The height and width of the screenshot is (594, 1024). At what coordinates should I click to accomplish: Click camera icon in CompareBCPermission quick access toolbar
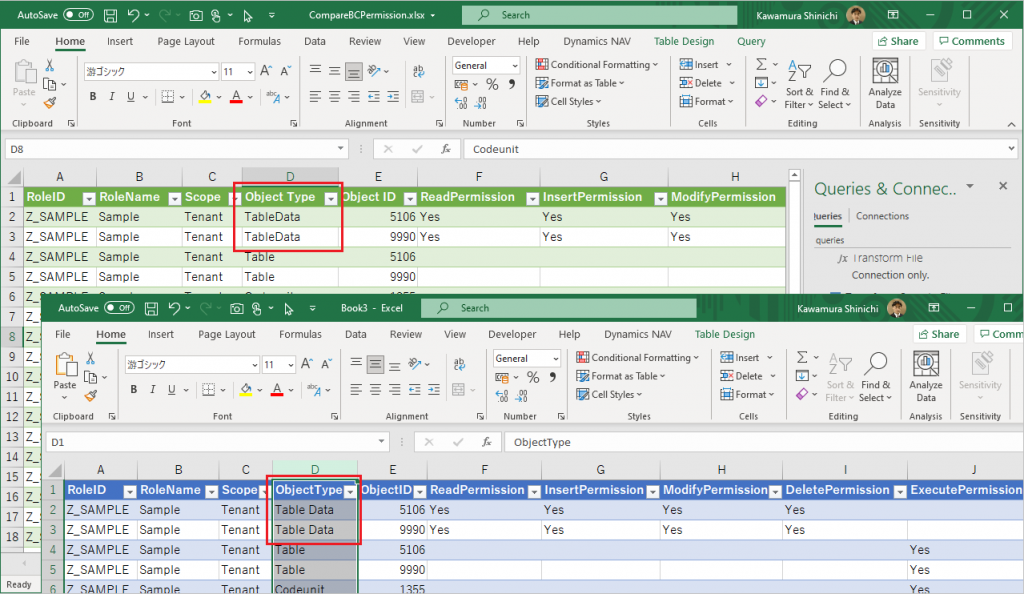coord(195,15)
